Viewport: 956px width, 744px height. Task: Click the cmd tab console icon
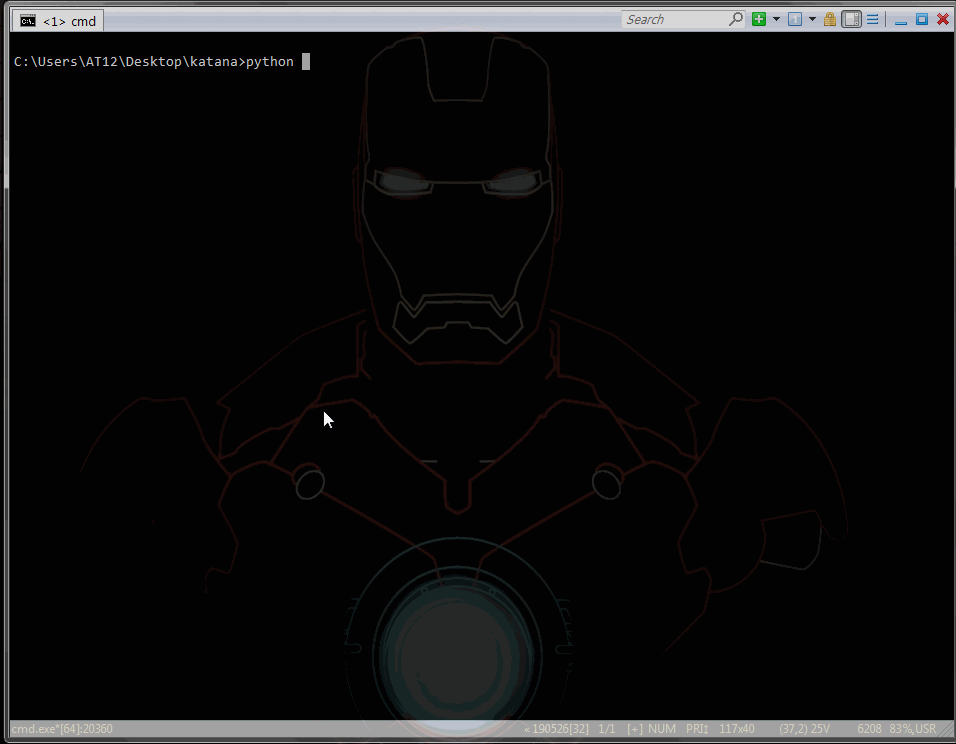(27, 21)
